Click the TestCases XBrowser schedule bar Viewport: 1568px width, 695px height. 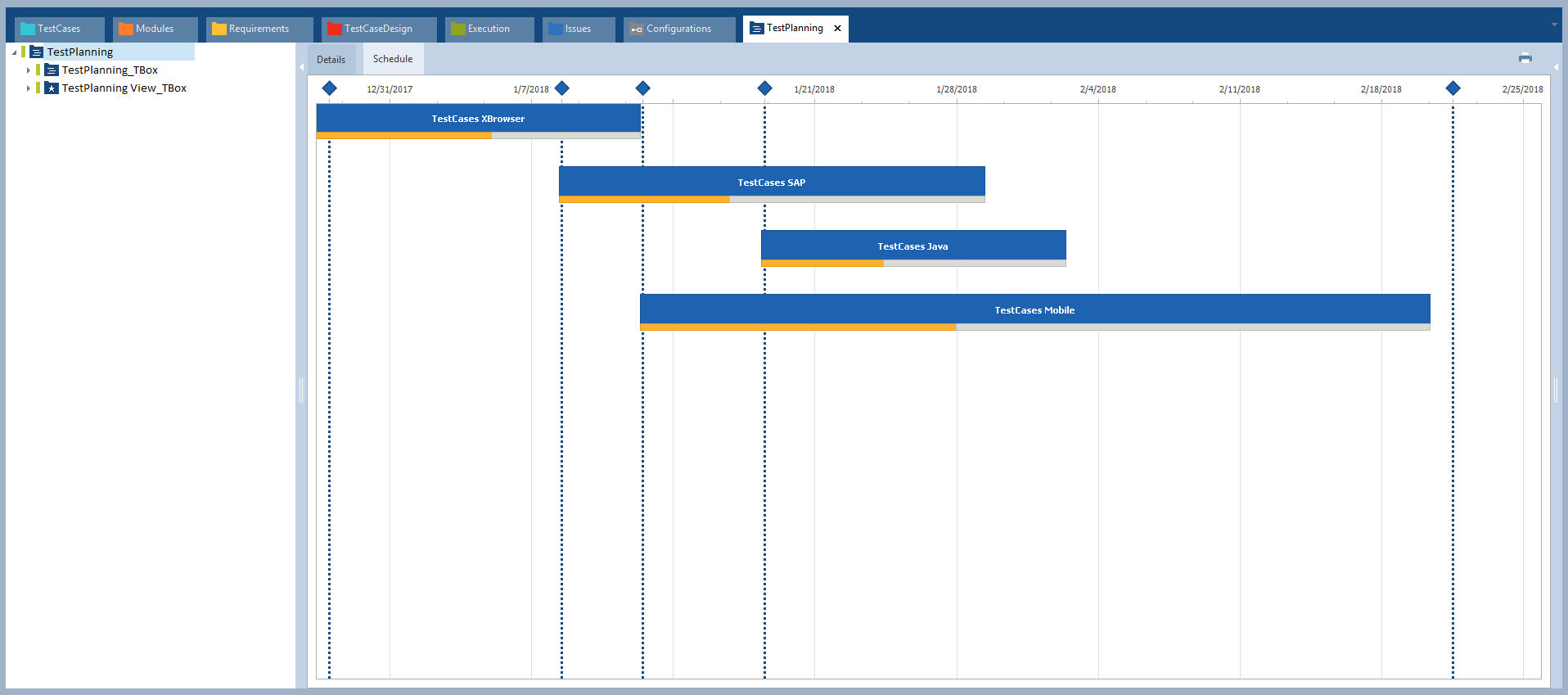point(479,119)
